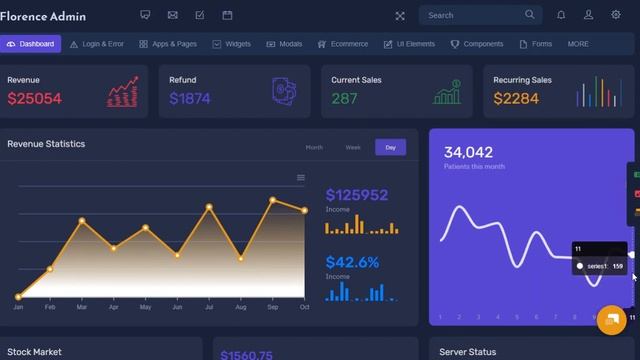Expand the MORE menu
Viewport: 640px width, 360px height.
click(578, 44)
